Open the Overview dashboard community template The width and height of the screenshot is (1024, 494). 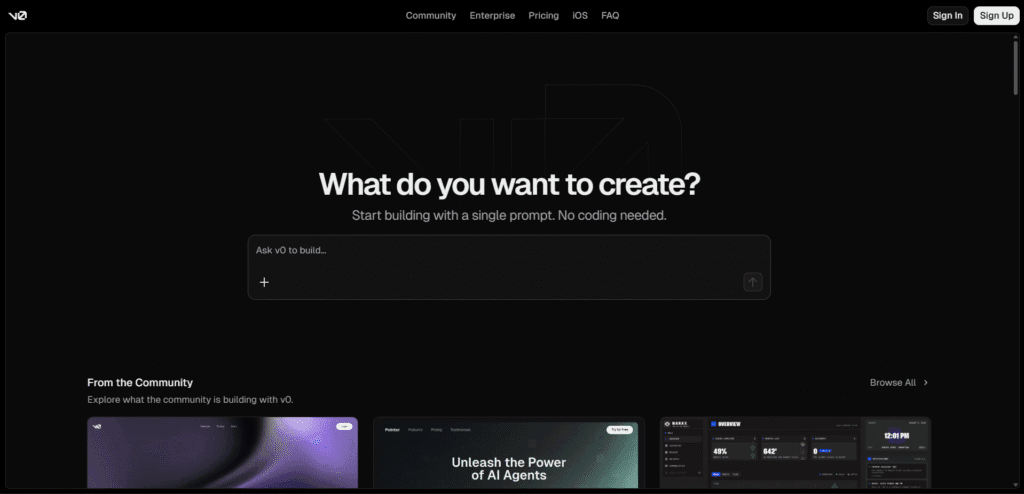[x=795, y=453]
